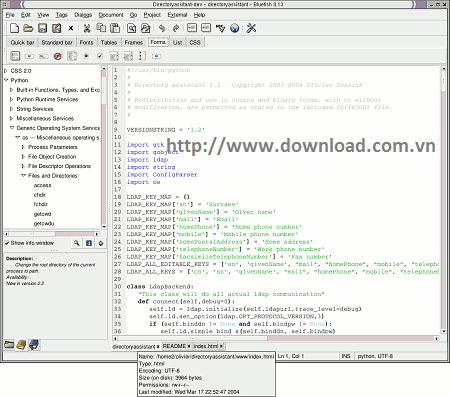Preview in browser with the globe icon
Viewport: 450px width, 397px height.
tap(234, 28)
